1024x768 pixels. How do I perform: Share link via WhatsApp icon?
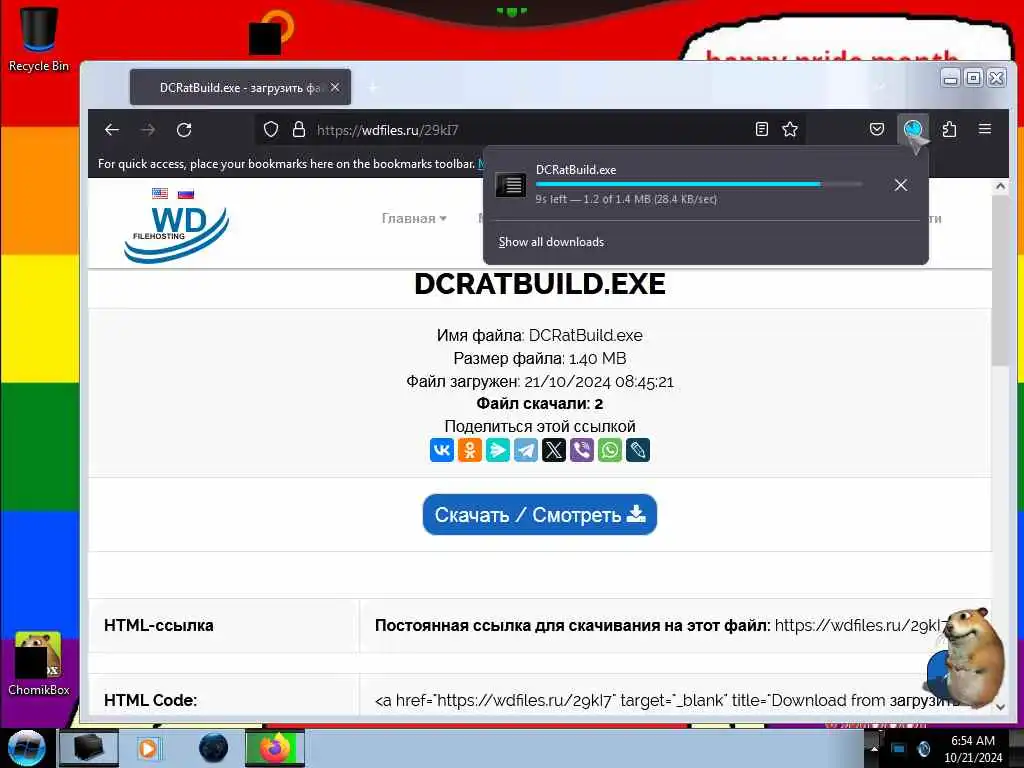click(x=610, y=450)
